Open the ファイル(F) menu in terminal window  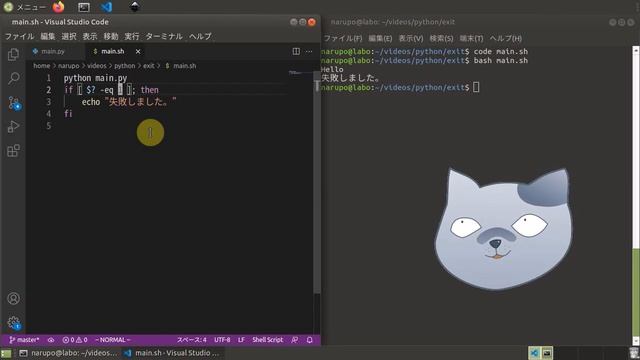(x=343, y=38)
